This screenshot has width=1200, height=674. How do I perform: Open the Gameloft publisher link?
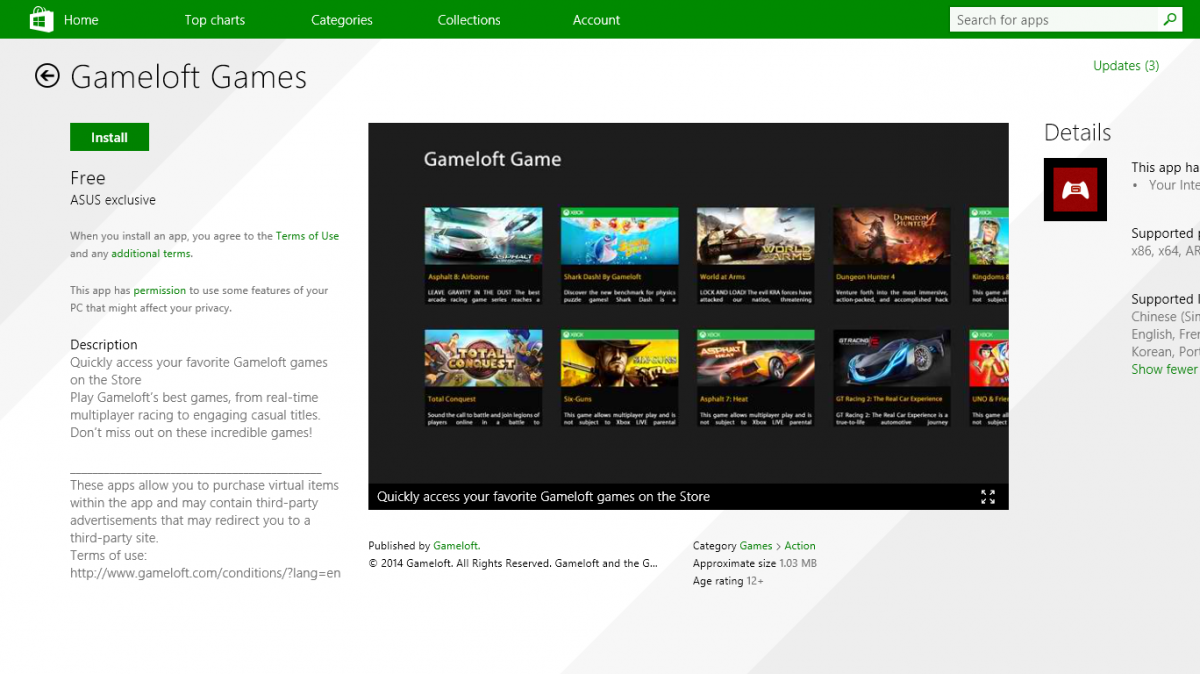click(x=456, y=546)
